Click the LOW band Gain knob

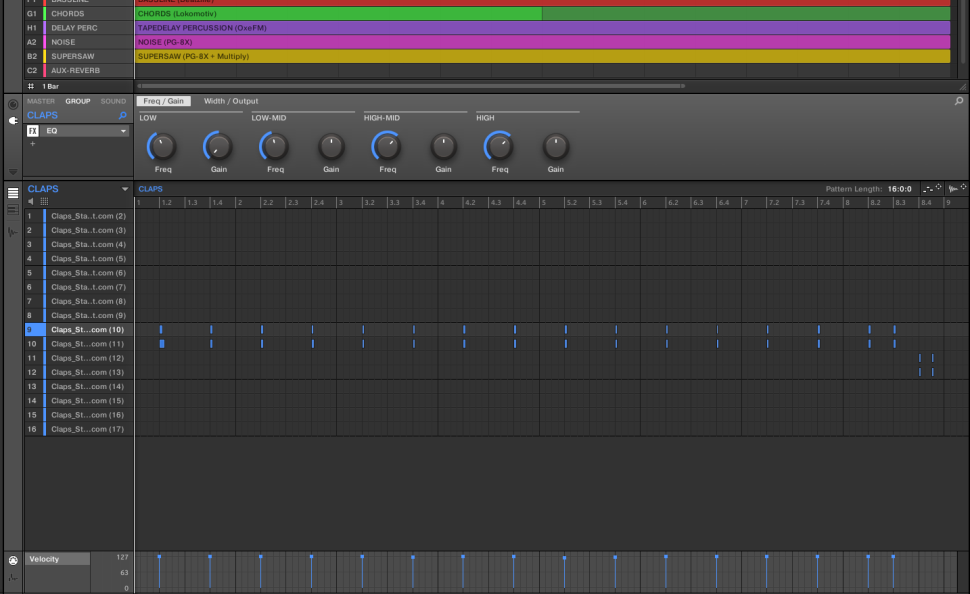tap(218, 148)
